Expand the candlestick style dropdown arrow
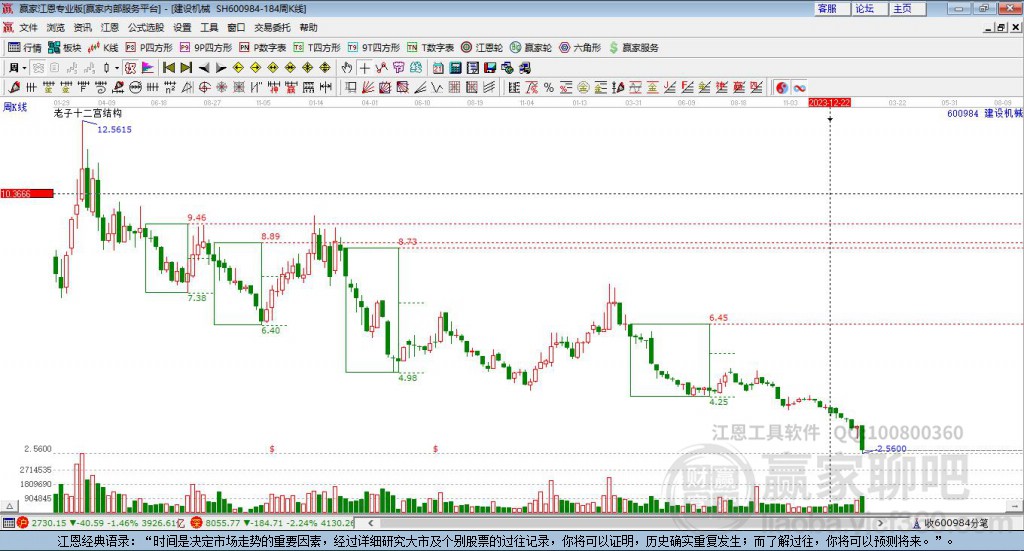The width and height of the screenshot is (1024, 551). (x=117, y=68)
